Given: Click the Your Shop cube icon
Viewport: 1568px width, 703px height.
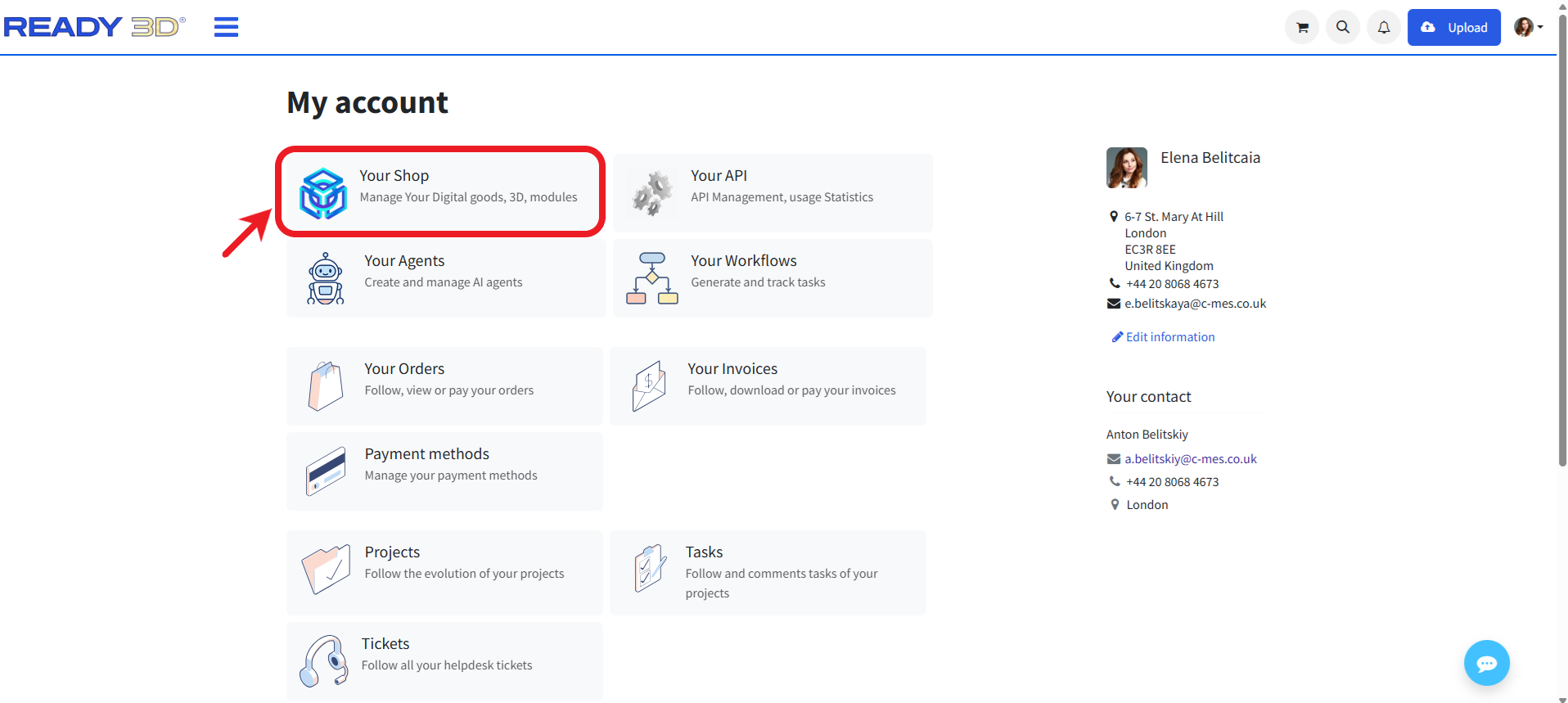Looking at the screenshot, I should tap(323, 193).
